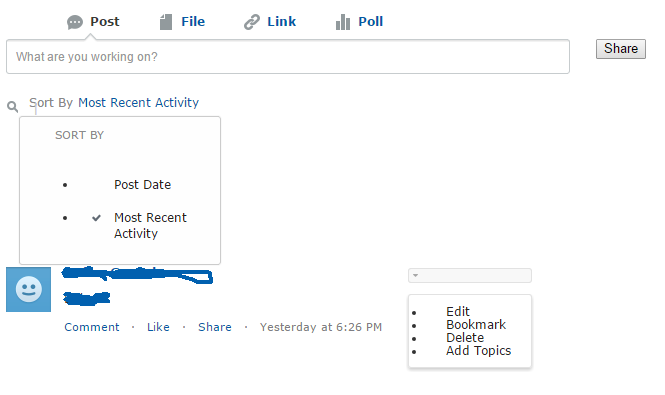Open the Poll tab
665x395 pixels.
(x=370, y=22)
